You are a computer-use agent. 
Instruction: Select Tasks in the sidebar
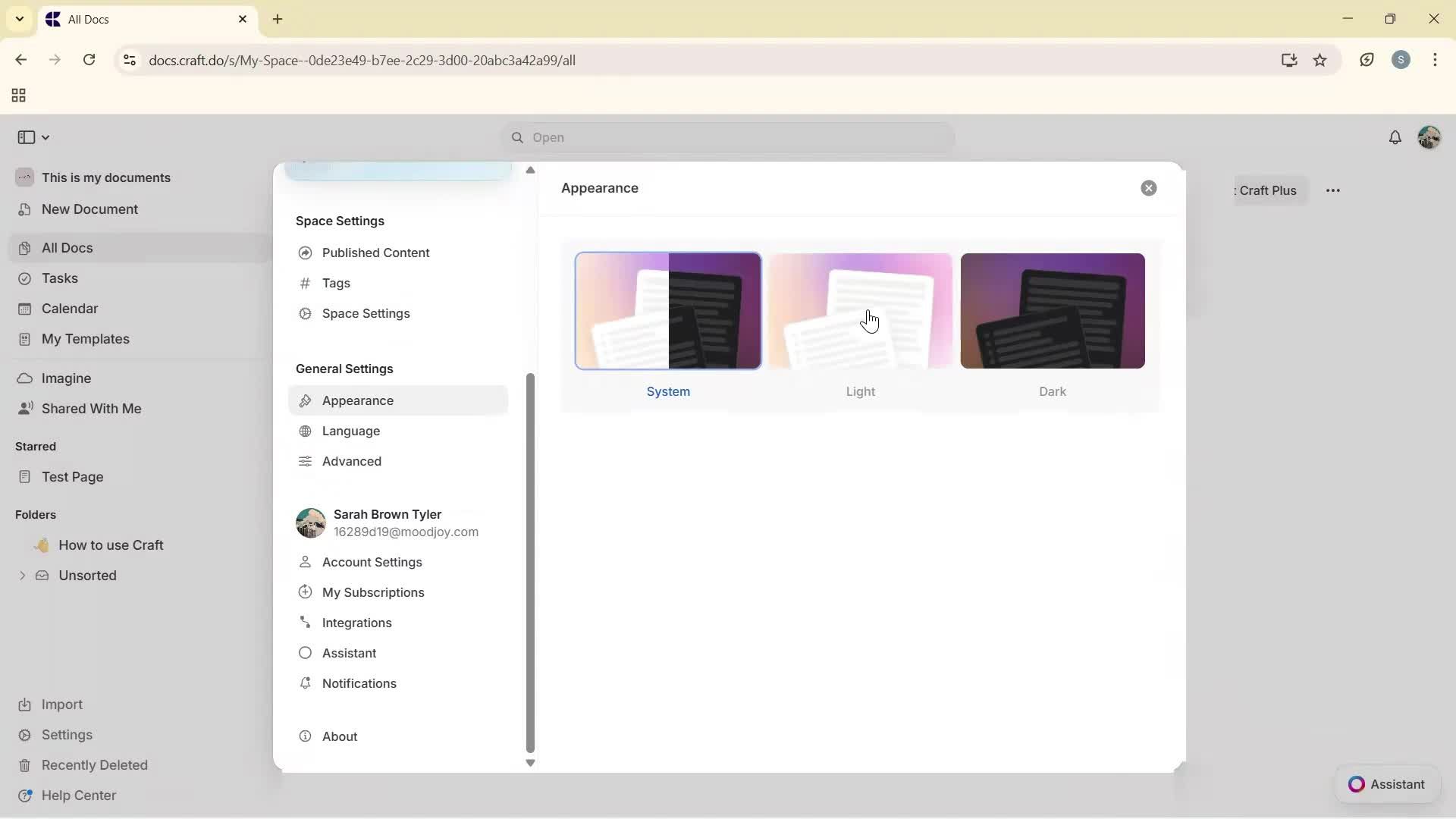pos(58,278)
